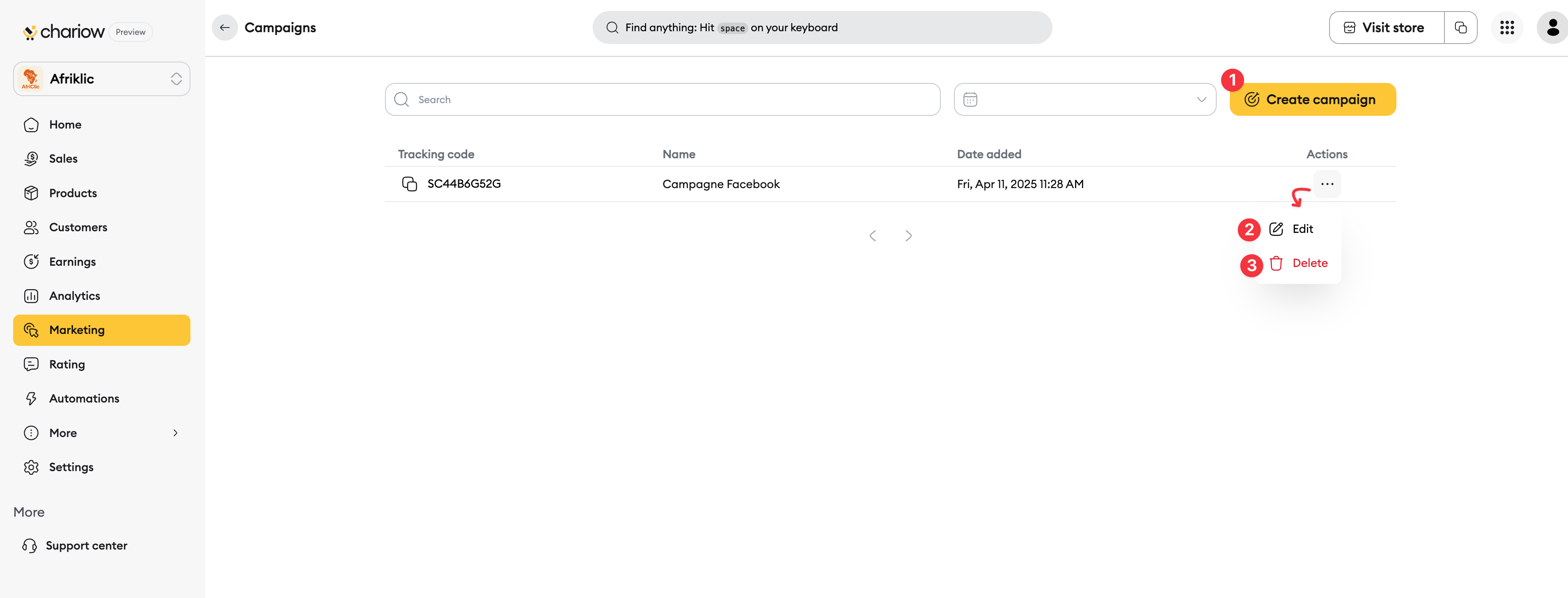
Task: Focus the global Find anything search bar
Action: [x=822, y=28]
